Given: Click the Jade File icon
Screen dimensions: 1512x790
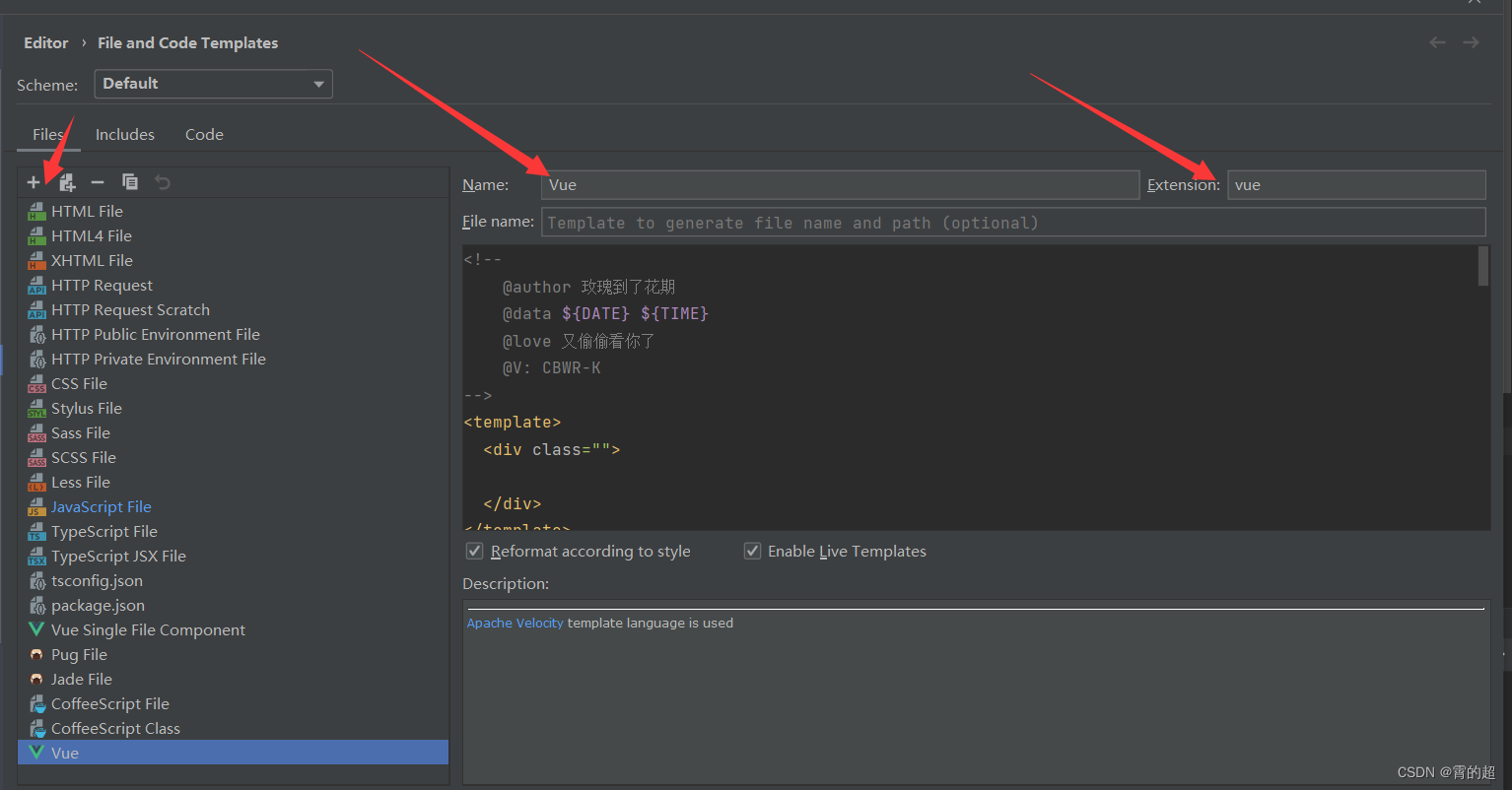Looking at the screenshot, I should point(36,679).
